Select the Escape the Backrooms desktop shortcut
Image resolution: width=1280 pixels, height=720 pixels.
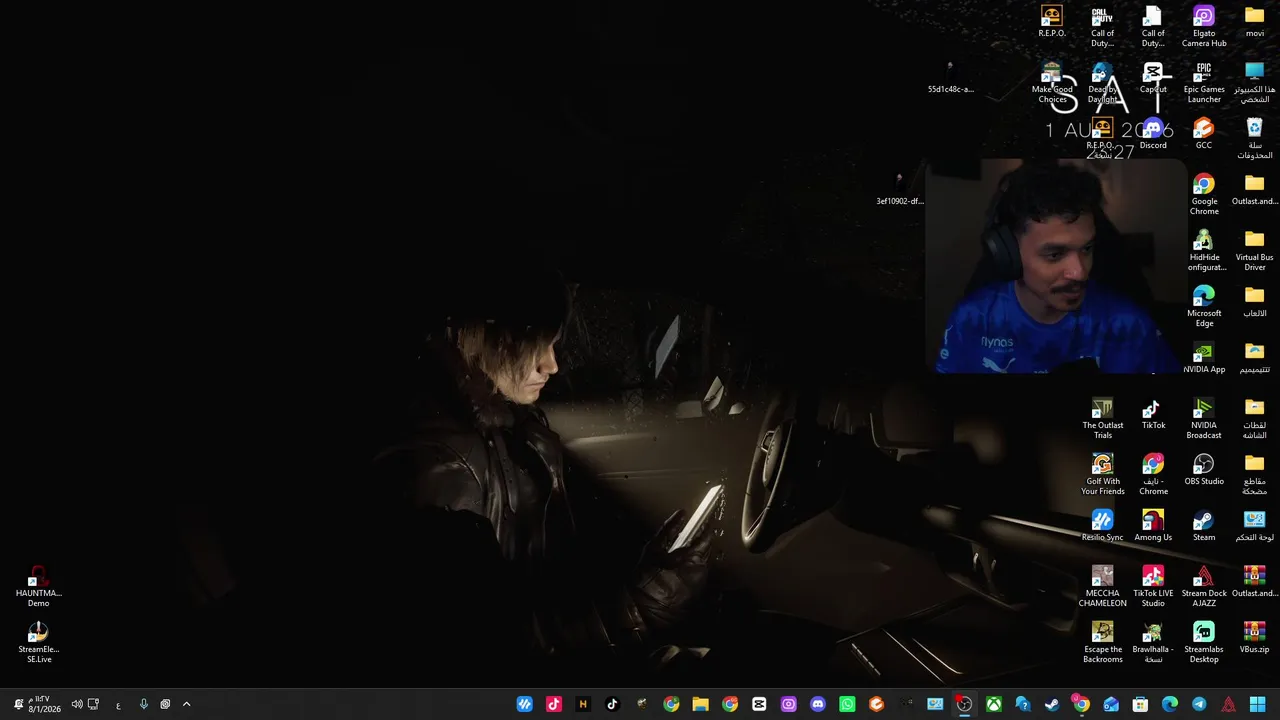point(1103,643)
